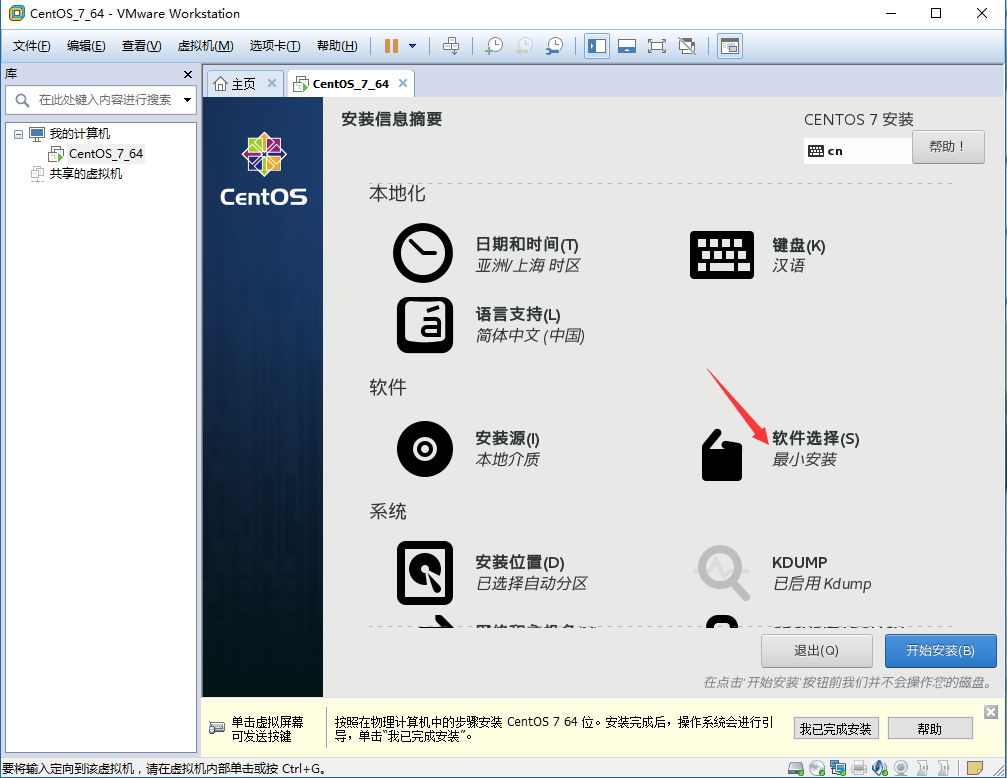The height and width of the screenshot is (778, 1007).
Task: Click the 开始安装(B) button
Action: pyautogui.click(x=940, y=651)
